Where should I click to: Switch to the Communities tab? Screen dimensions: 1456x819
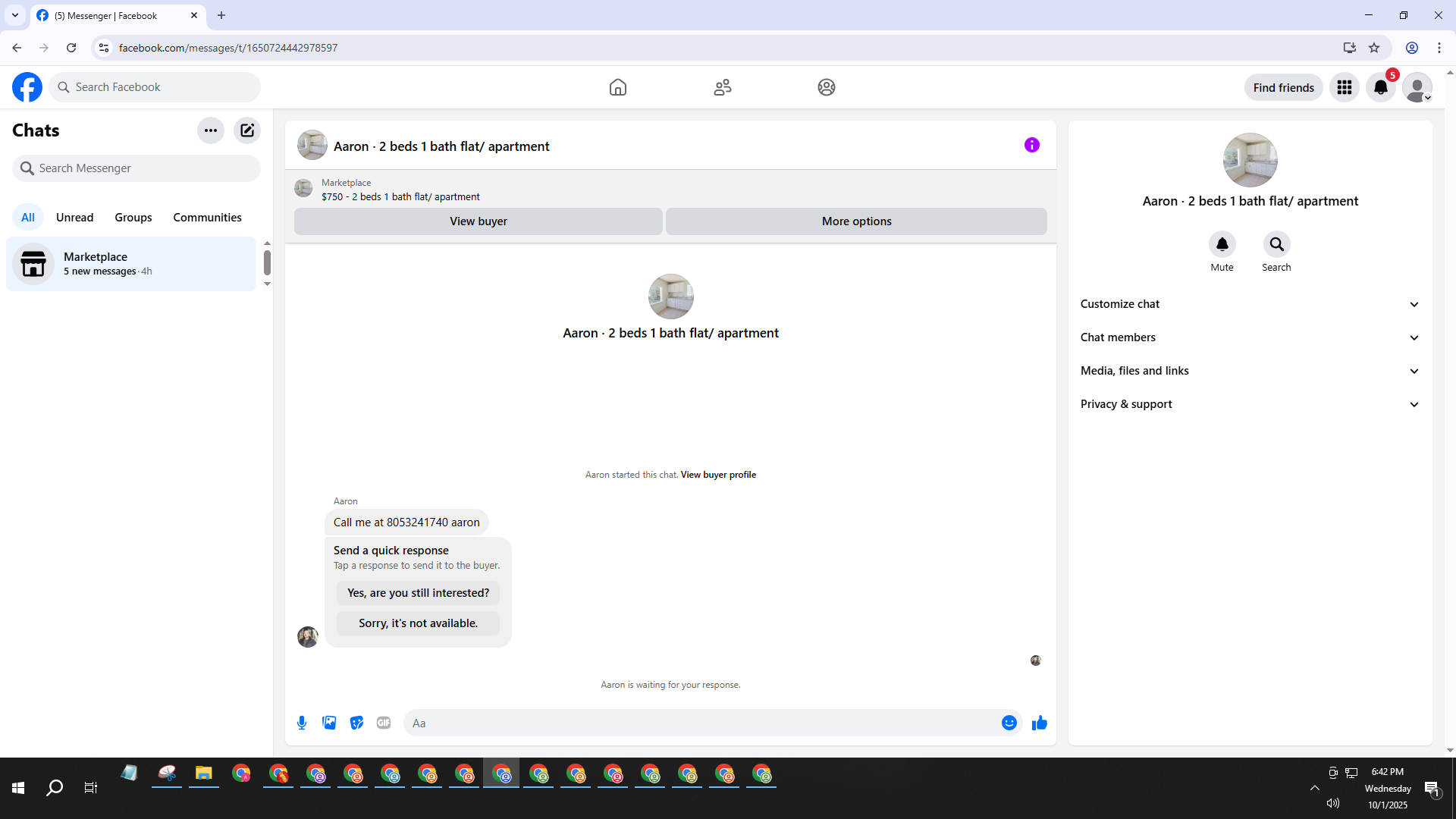point(208,218)
